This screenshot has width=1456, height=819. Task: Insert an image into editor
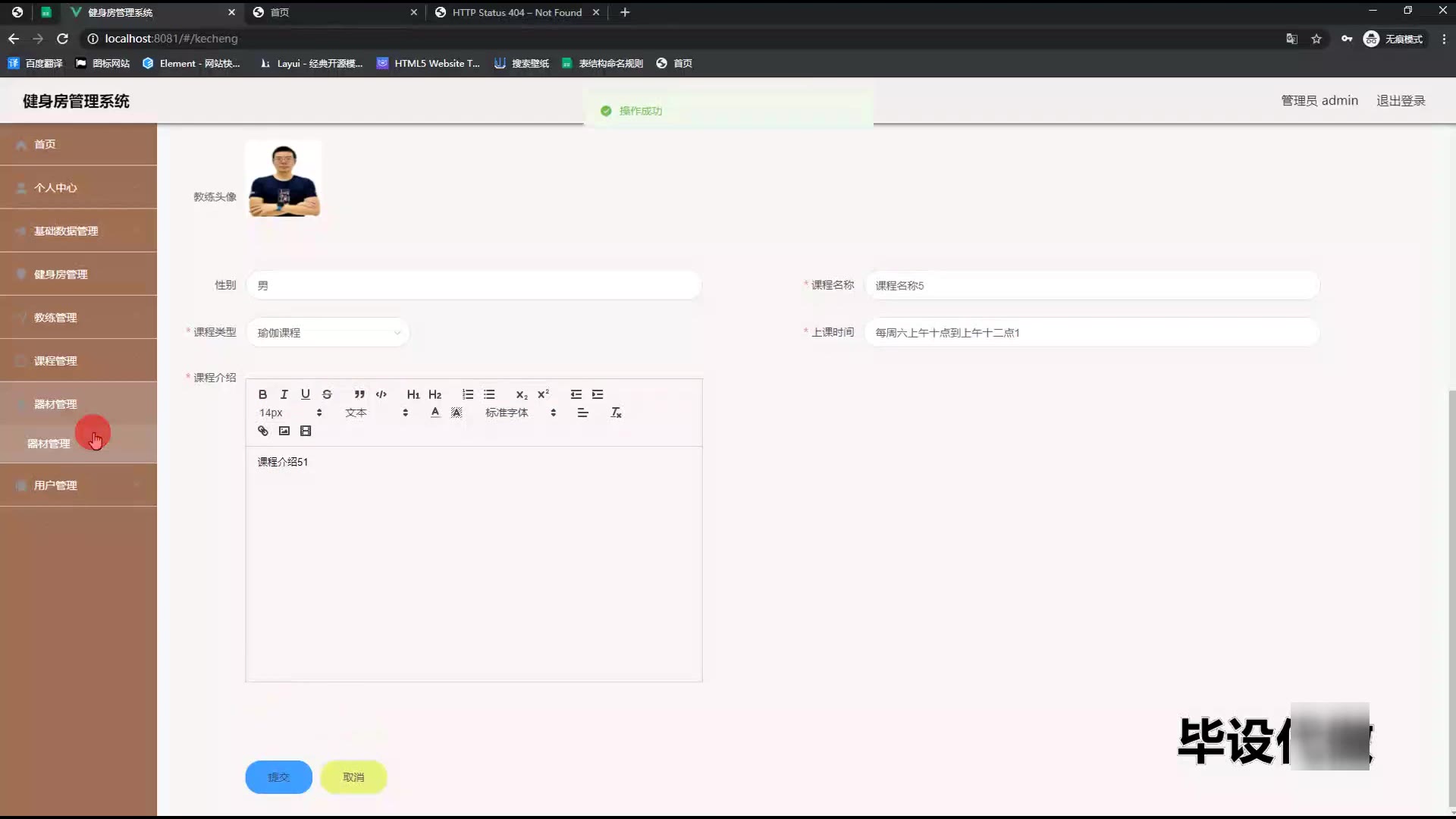[x=284, y=431]
